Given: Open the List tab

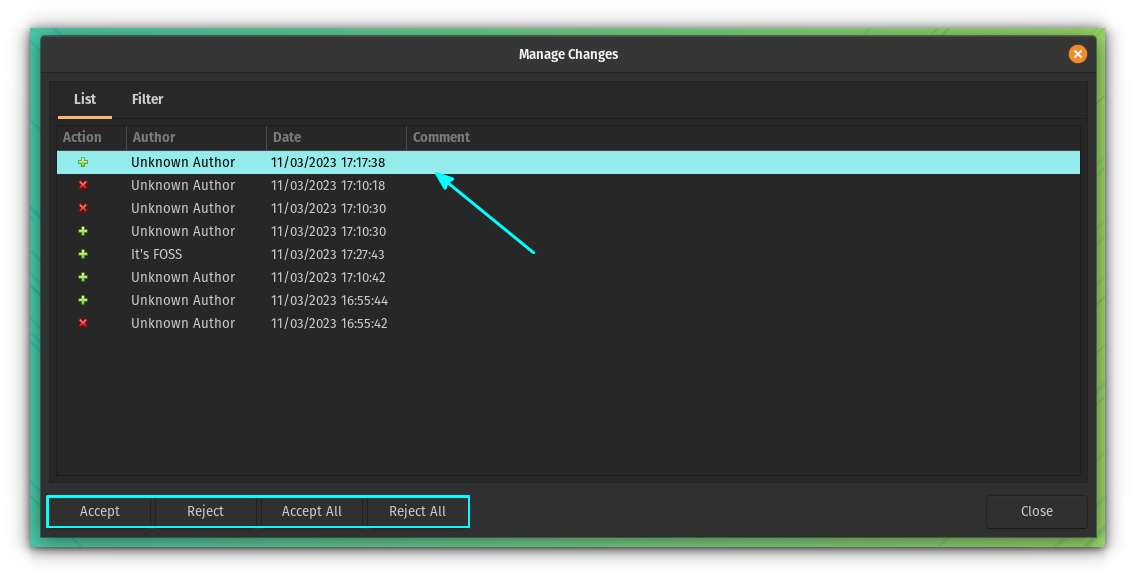Looking at the screenshot, I should click(x=84, y=99).
